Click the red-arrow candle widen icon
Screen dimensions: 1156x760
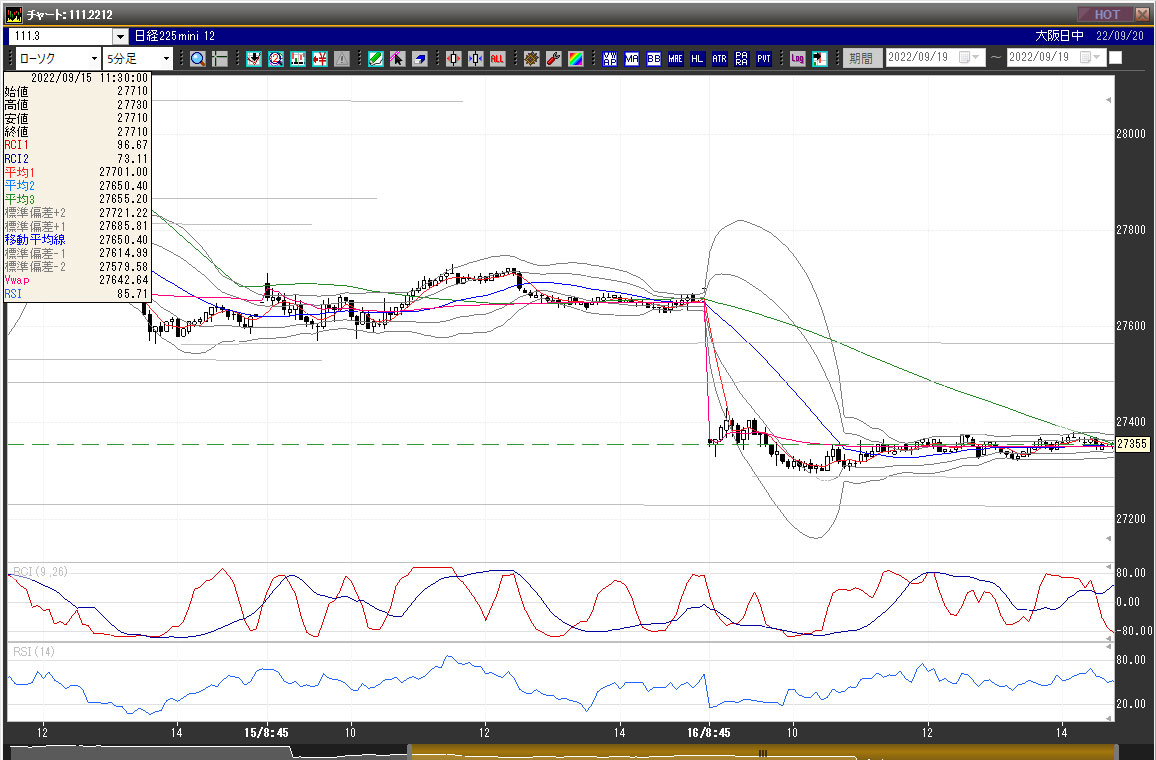[x=453, y=59]
